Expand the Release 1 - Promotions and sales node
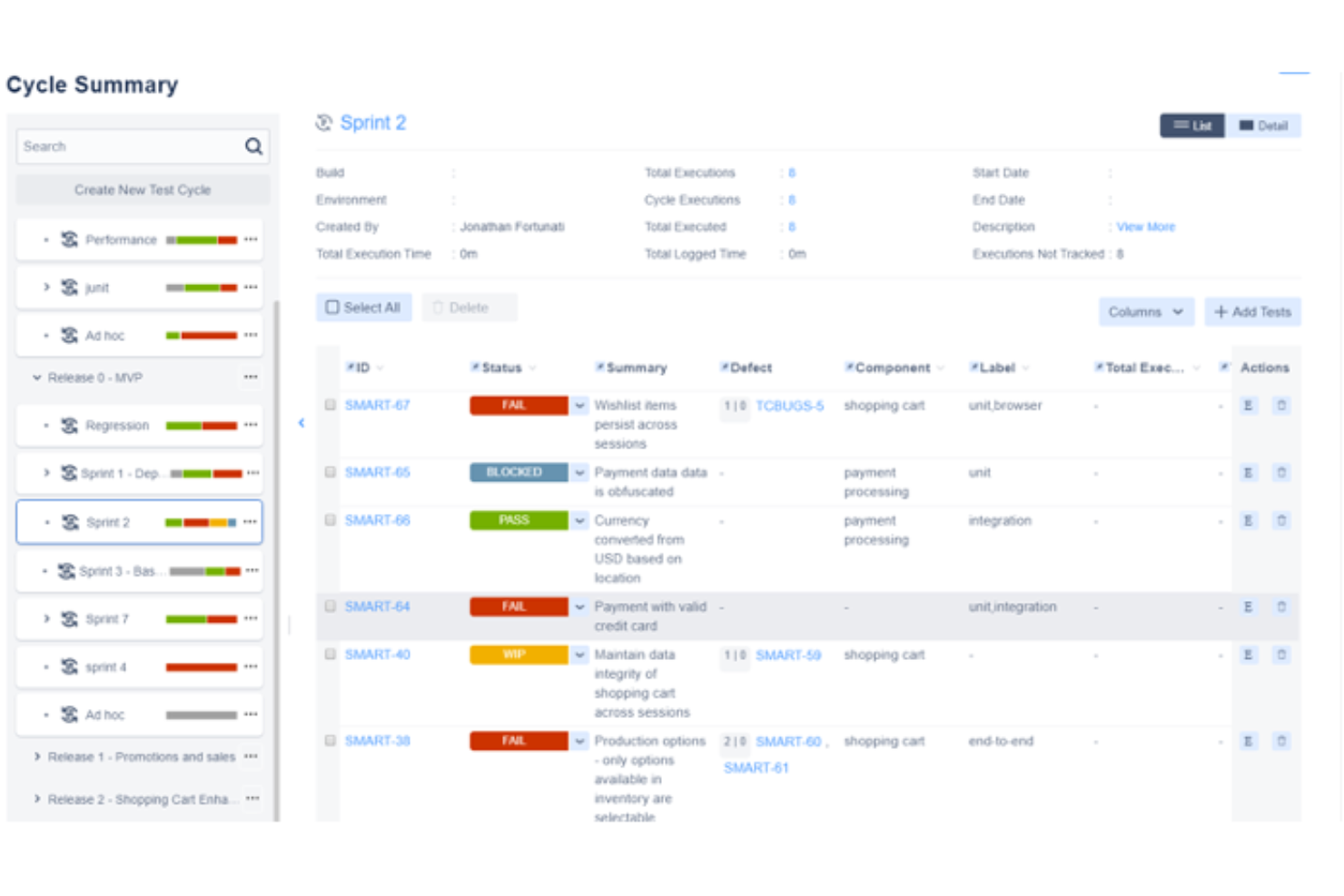 37,756
